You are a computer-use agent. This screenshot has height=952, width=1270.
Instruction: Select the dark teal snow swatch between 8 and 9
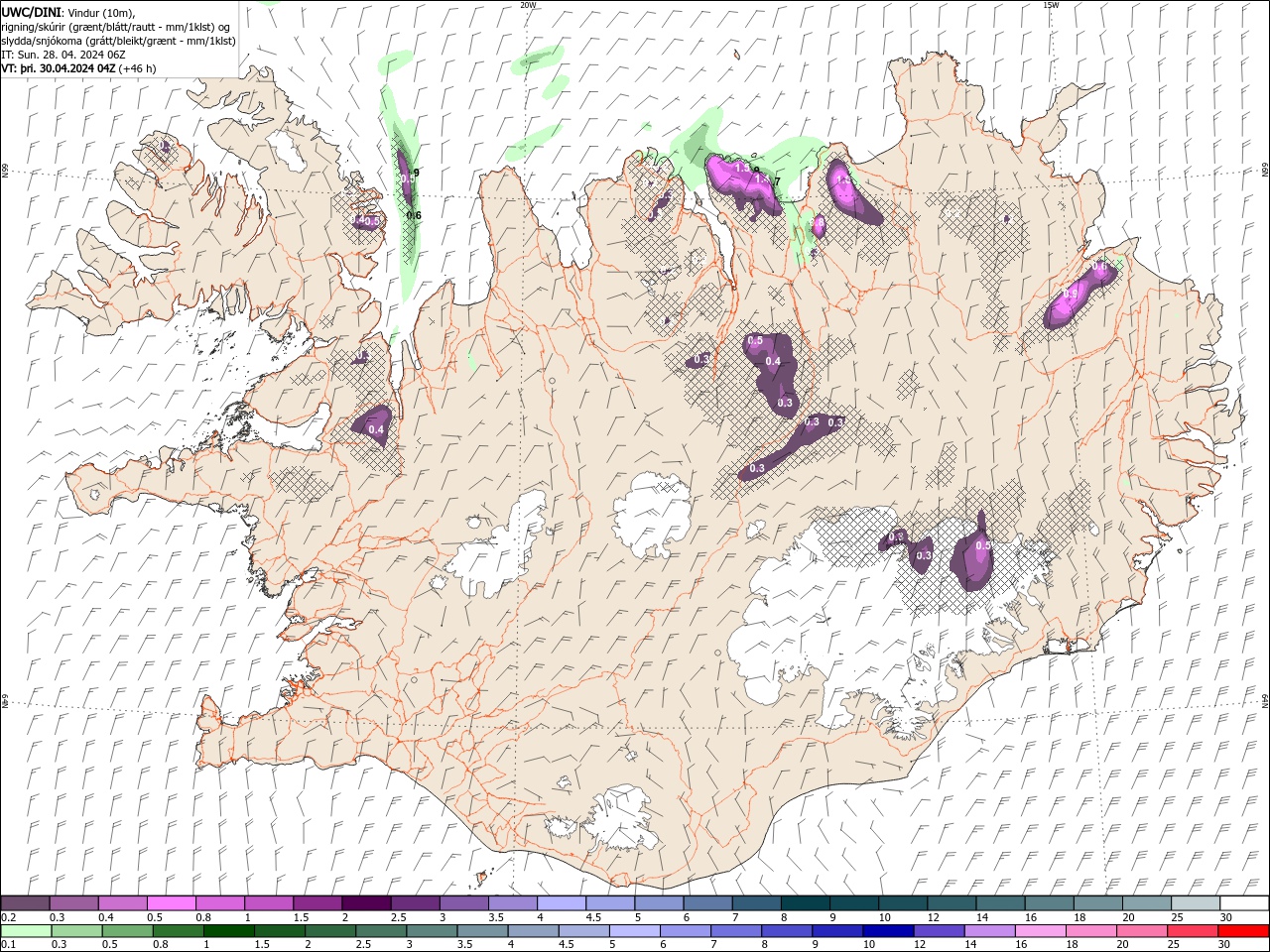(x=806, y=903)
